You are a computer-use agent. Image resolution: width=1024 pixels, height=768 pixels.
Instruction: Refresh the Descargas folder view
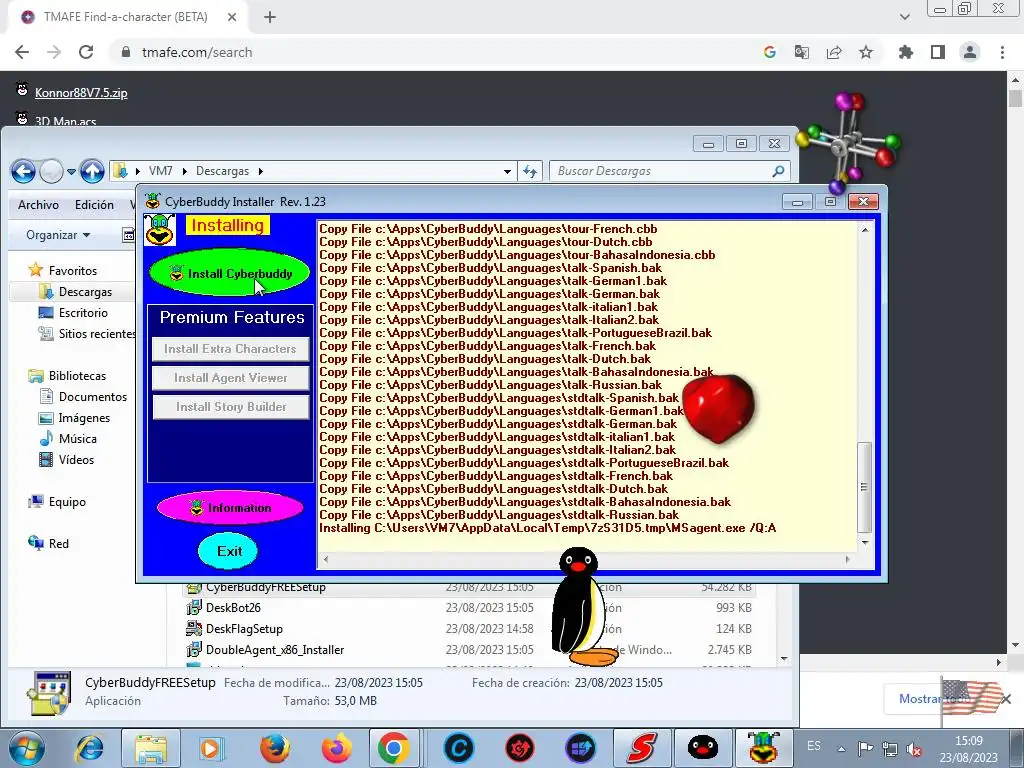point(530,171)
